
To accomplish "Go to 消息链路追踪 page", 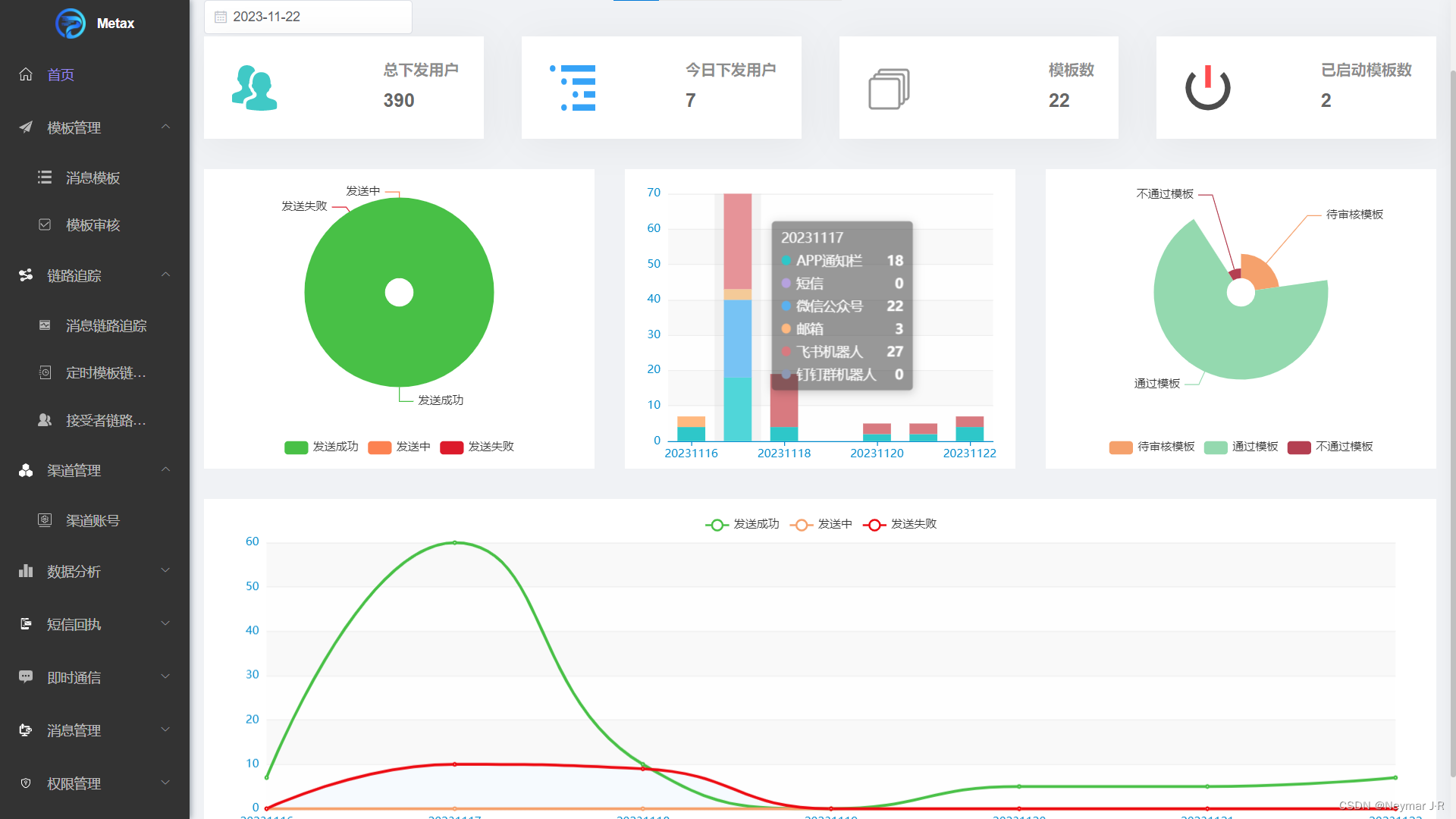I will [105, 325].
